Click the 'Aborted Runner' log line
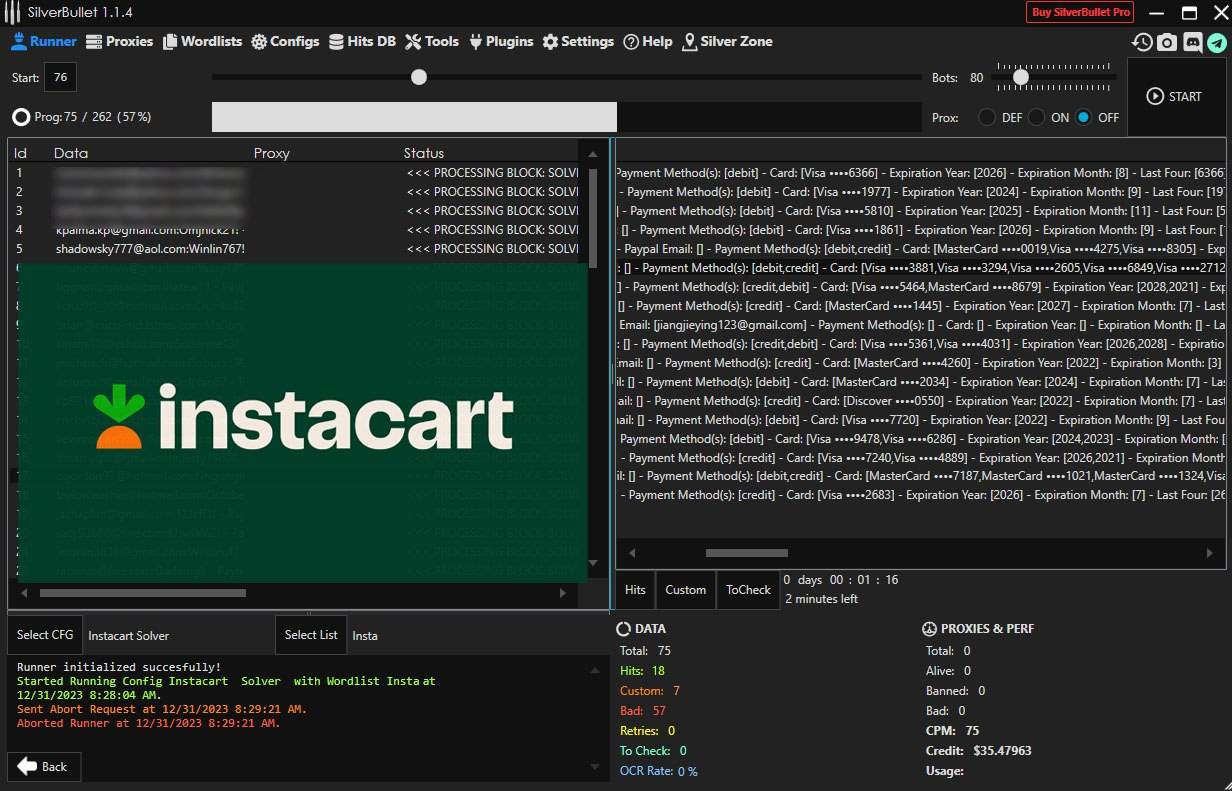This screenshot has width=1232, height=791. point(149,723)
